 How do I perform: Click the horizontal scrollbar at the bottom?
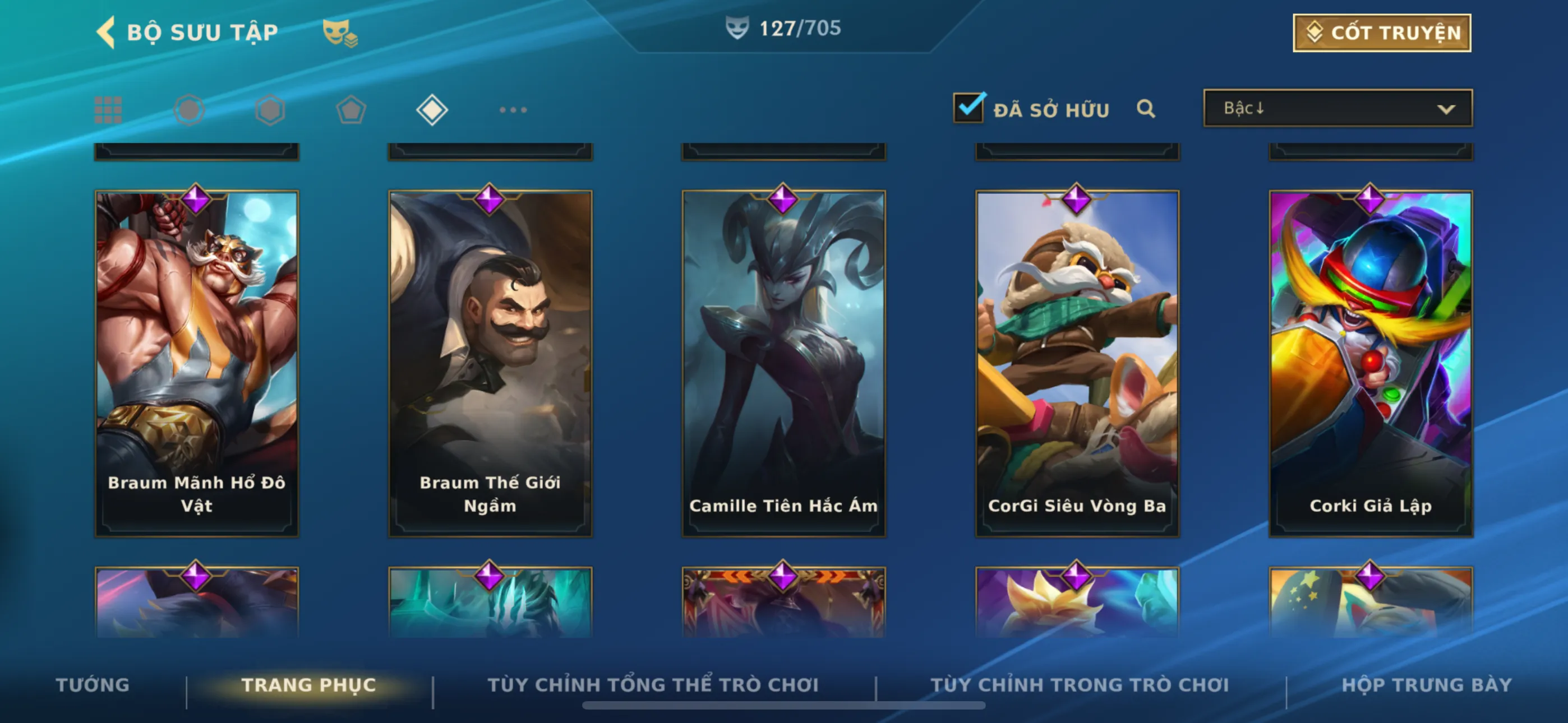coord(783,706)
